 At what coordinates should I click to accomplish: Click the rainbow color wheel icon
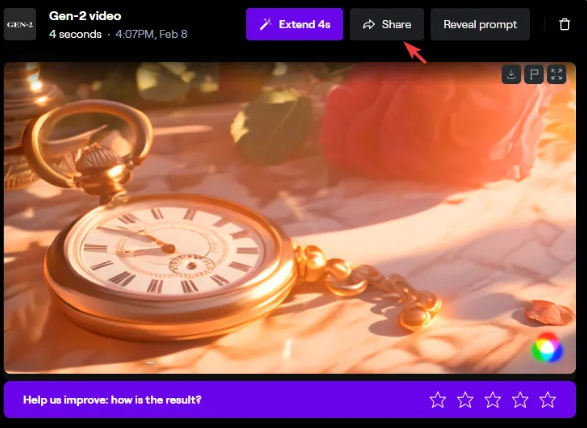(x=547, y=348)
